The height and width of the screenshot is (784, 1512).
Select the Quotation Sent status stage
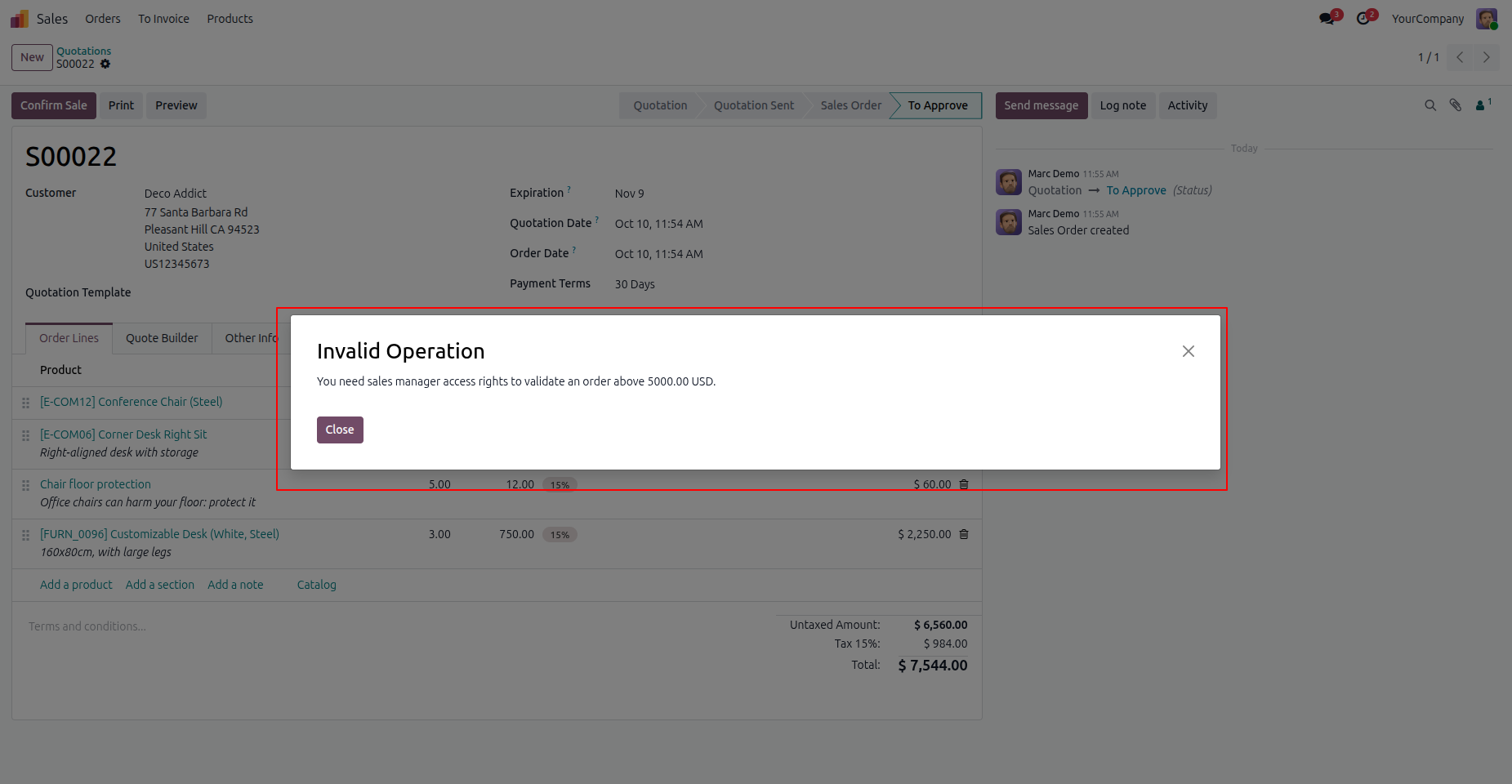(x=754, y=105)
